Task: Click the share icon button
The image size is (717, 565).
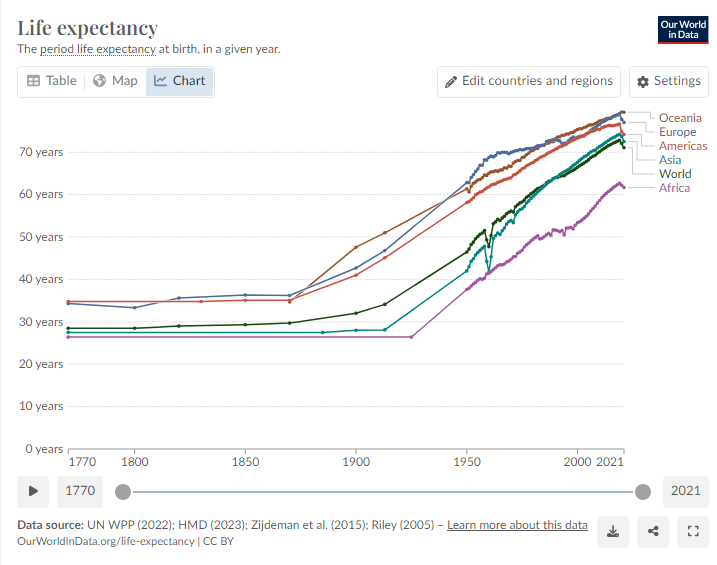Action: 653,532
